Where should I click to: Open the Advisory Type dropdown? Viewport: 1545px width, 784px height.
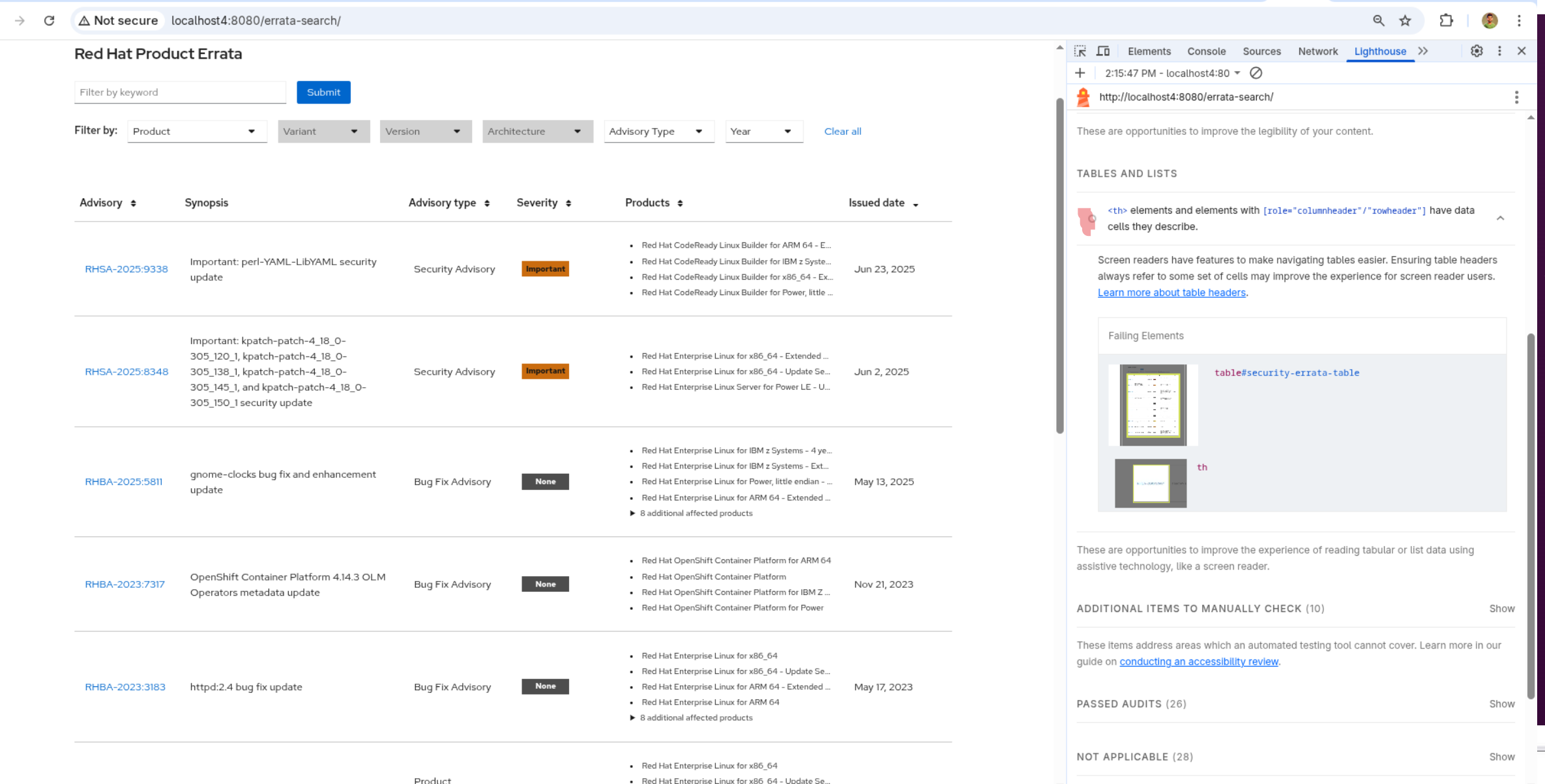(x=658, y=131)
